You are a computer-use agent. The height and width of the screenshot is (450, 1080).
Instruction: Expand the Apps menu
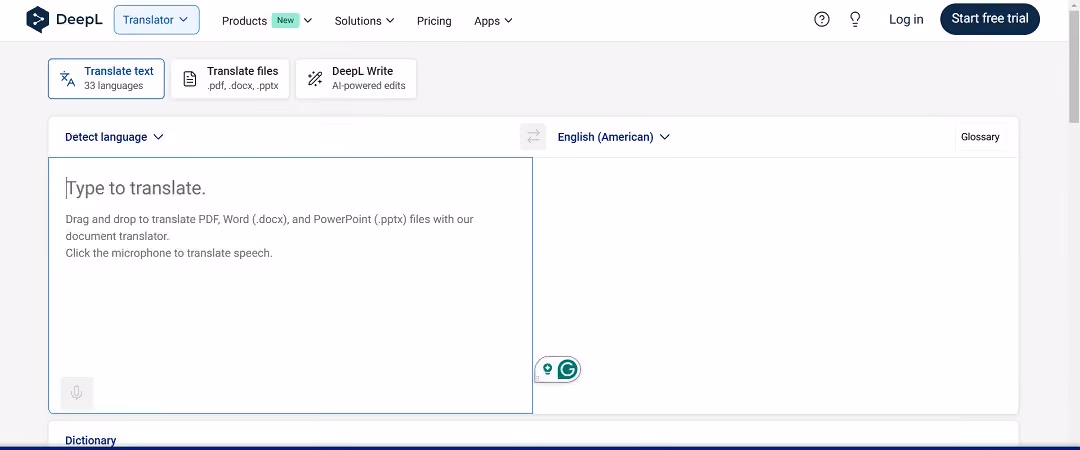(x=493, y=21)
